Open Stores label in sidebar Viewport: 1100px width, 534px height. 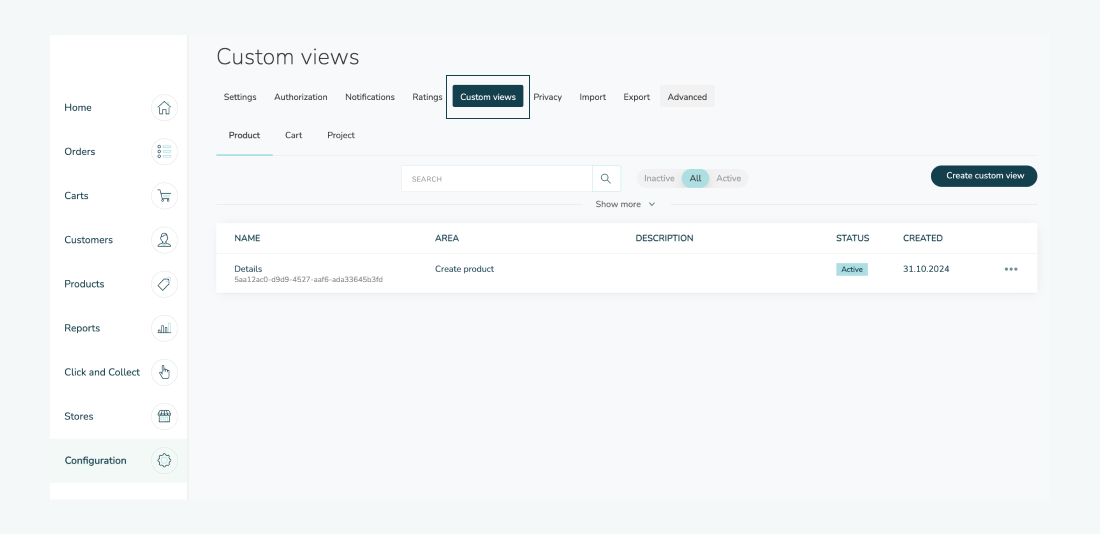79,416
